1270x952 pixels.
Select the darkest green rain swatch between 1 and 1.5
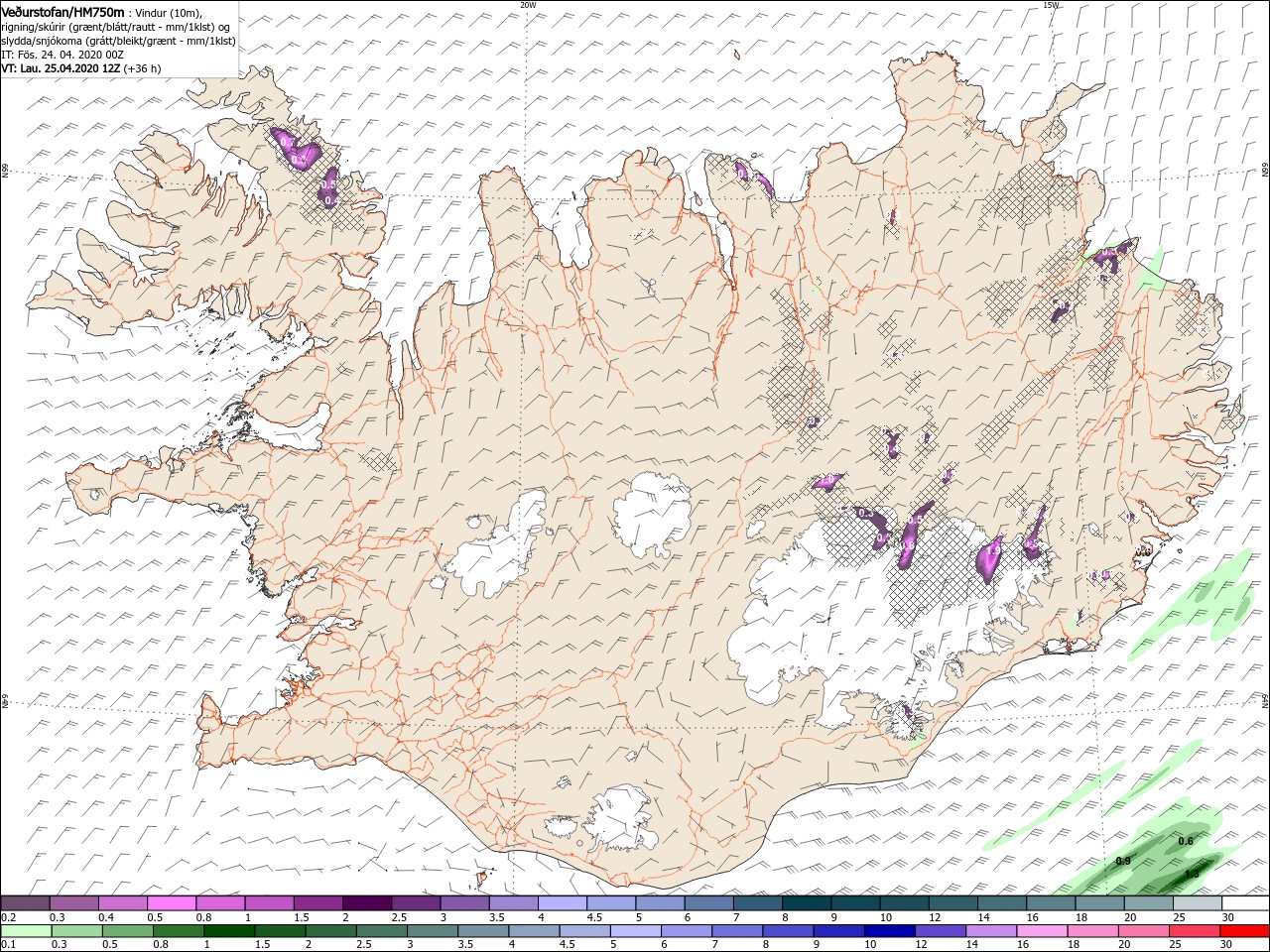(229, 931)
